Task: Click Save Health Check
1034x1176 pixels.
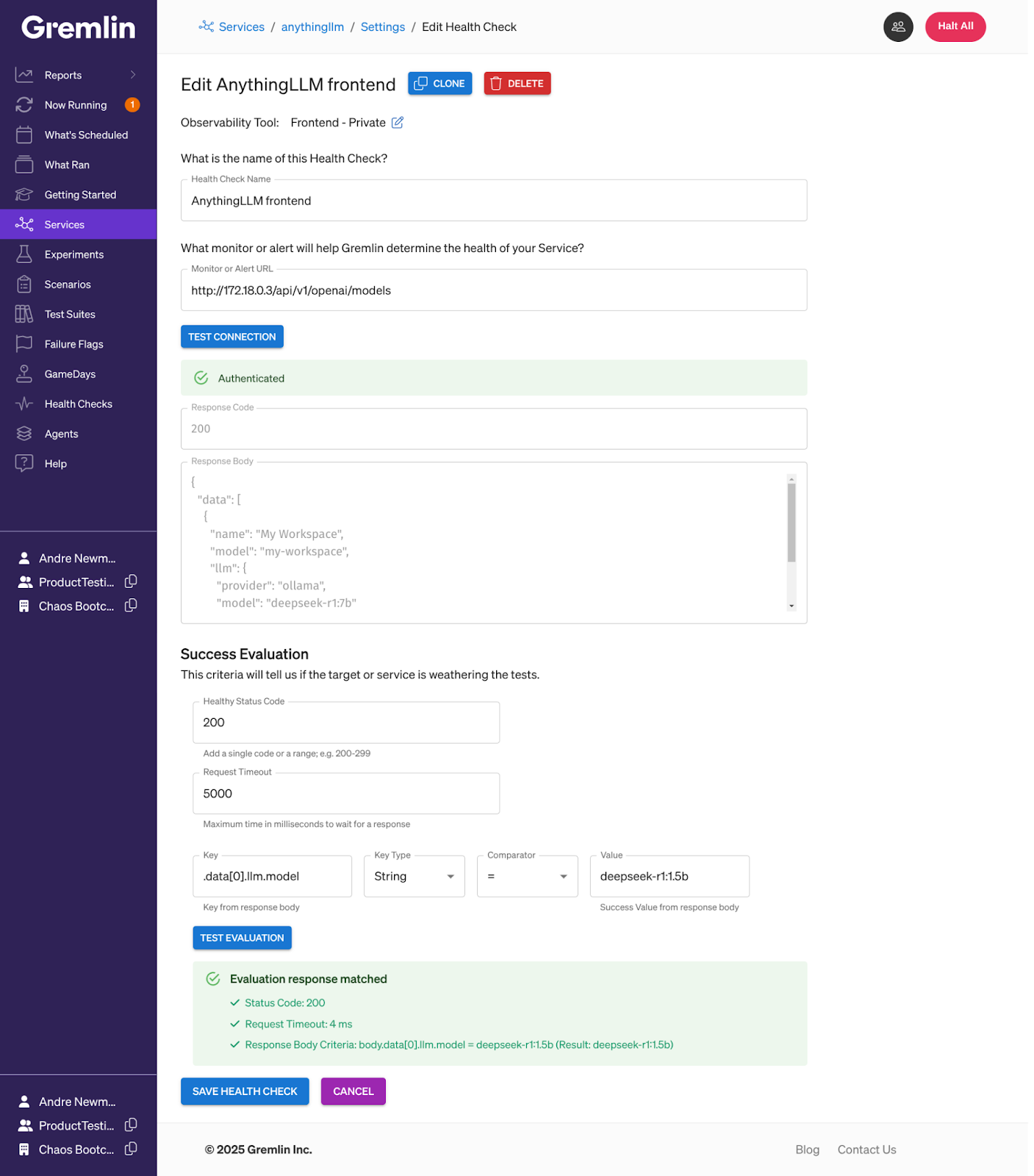Action: click(x=245, y=1091)
